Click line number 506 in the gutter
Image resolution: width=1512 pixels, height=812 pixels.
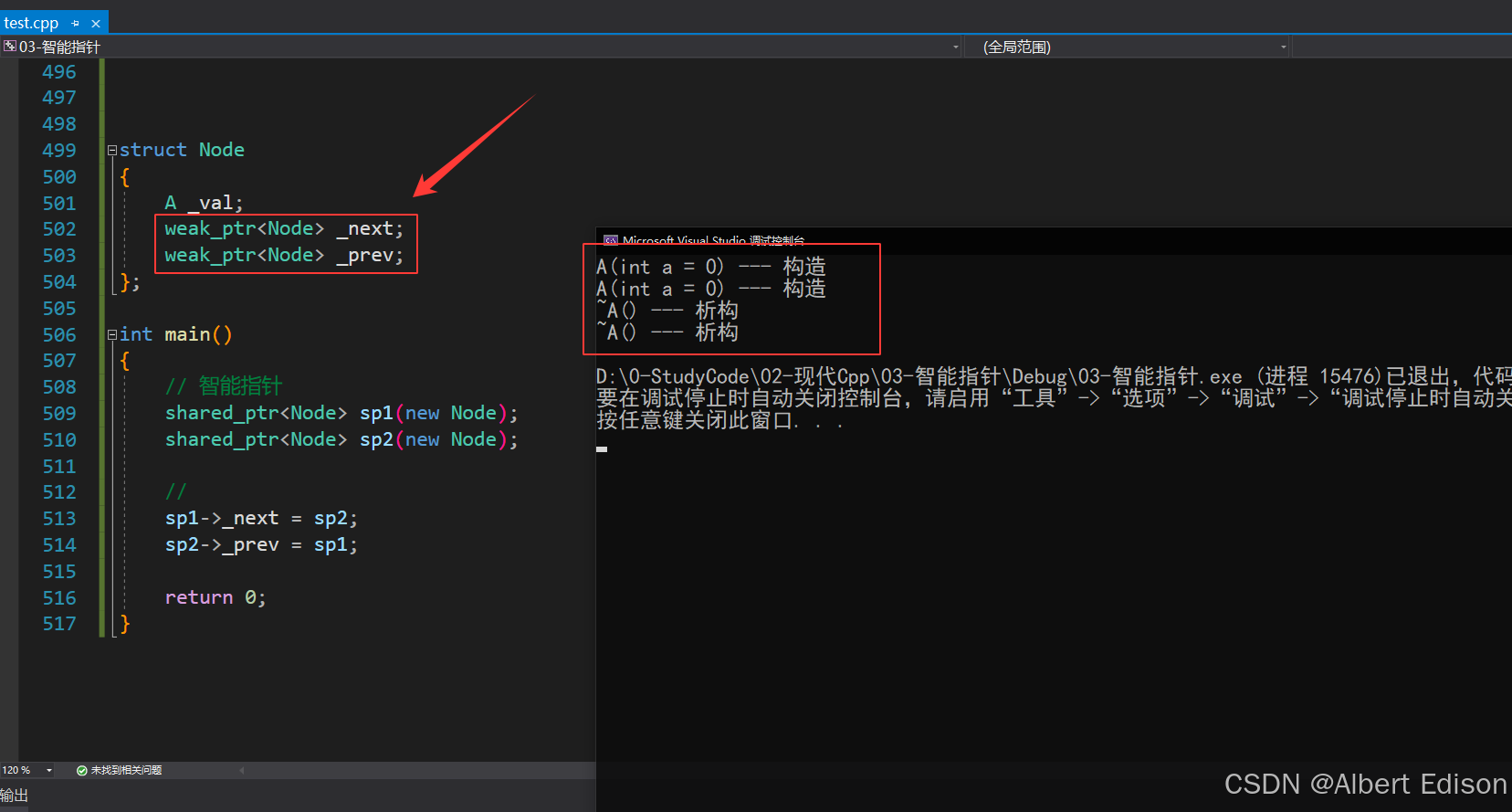[x=59, y=335]
